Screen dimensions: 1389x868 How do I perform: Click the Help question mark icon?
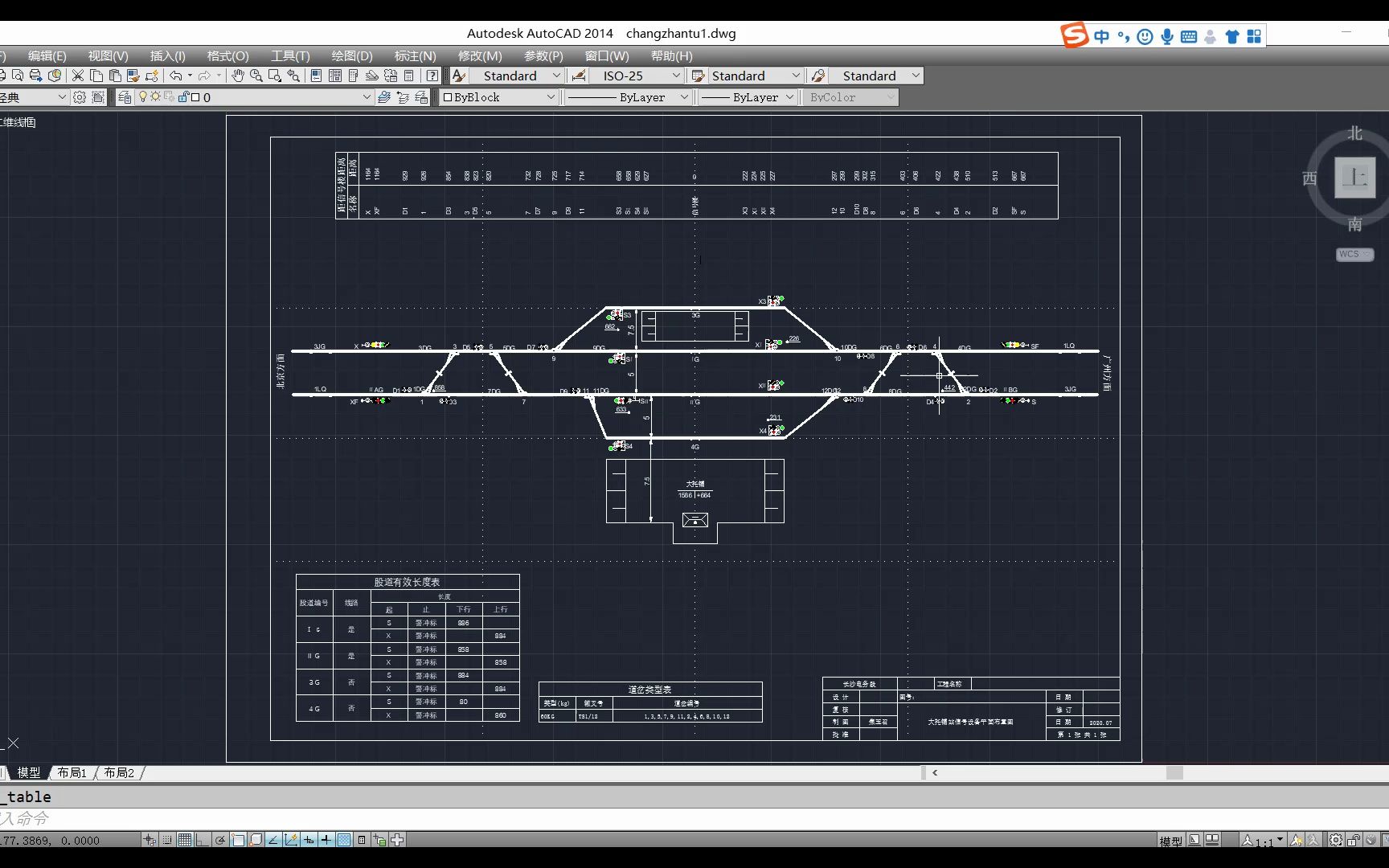432,76
